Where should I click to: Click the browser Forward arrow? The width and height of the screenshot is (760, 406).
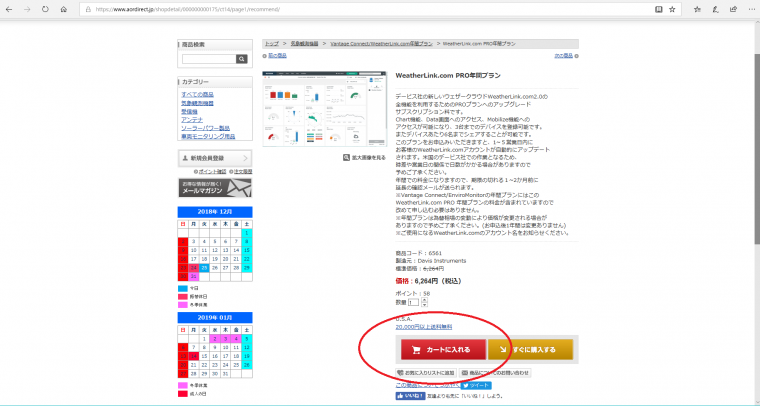27,9
